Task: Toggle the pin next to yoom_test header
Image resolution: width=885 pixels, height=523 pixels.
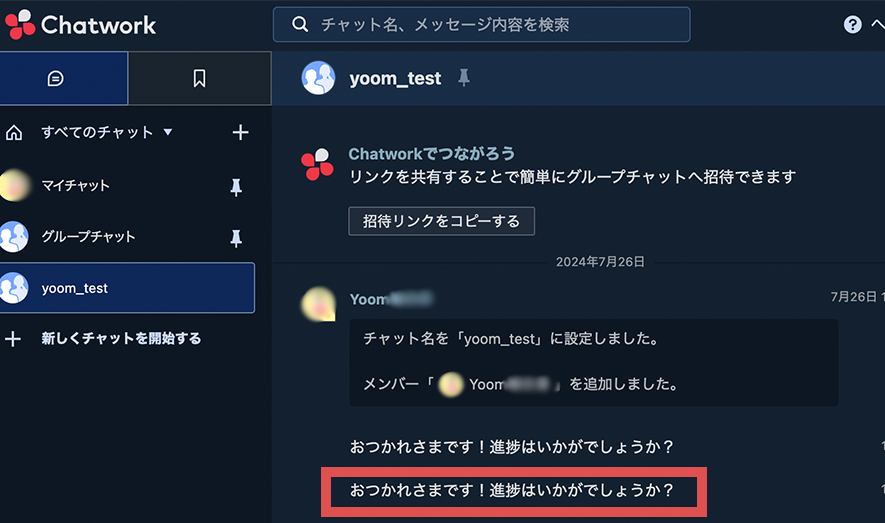Action: (464, 78)
